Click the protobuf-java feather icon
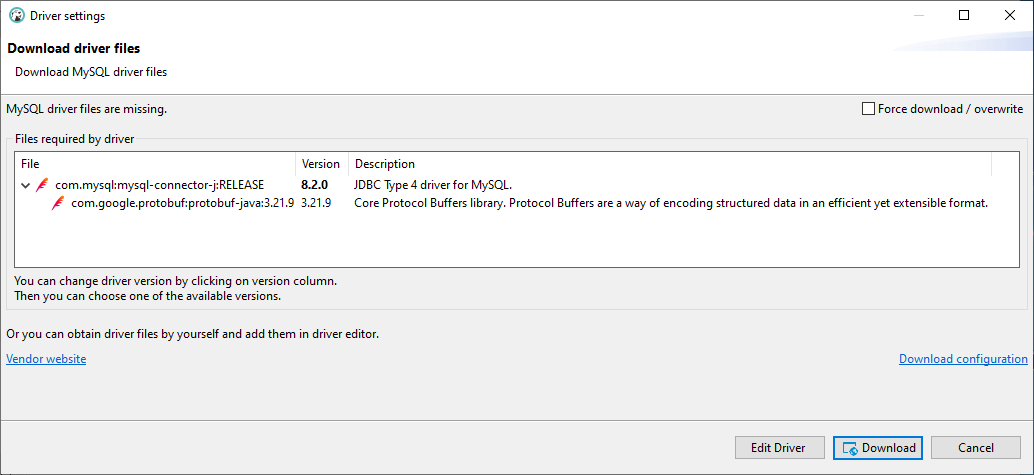The width and height of the screenshot is (1034, 475). tap(59, 203)
